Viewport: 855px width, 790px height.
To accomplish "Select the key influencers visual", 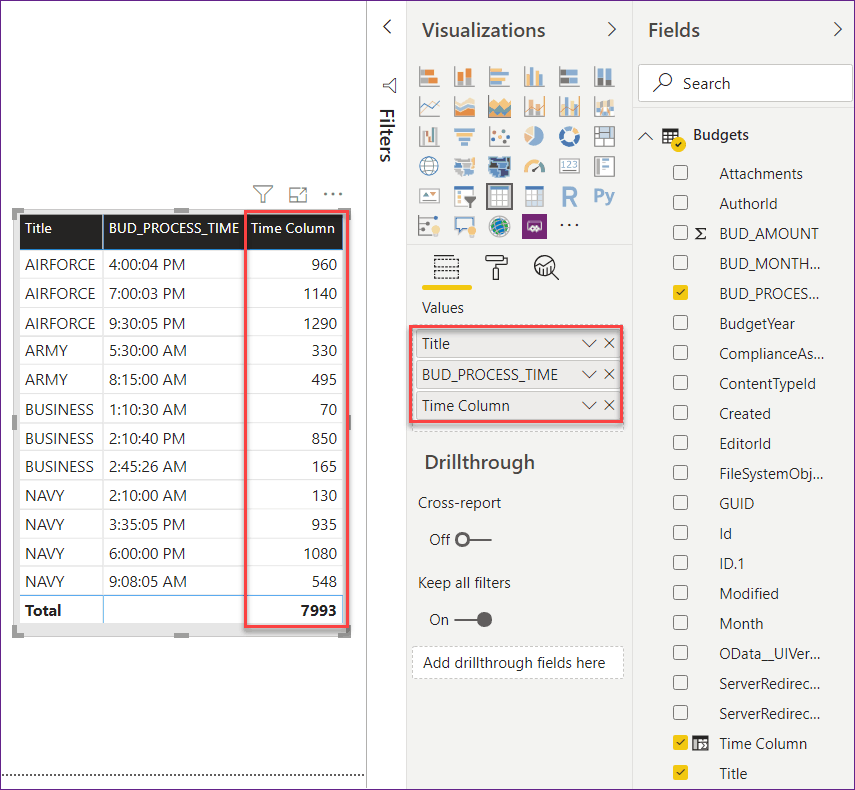I will click(x=429, y=226).
